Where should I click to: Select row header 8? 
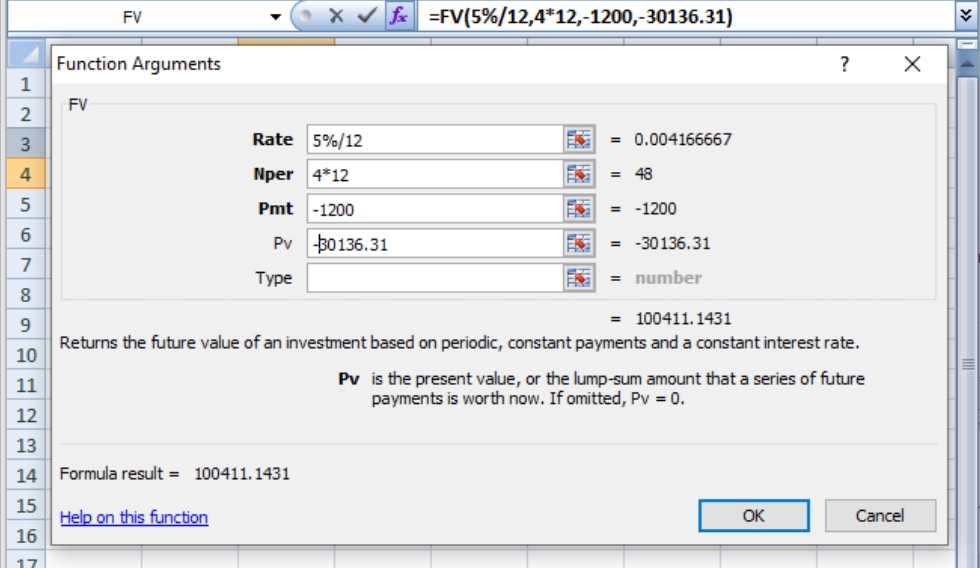click(26, 294)
